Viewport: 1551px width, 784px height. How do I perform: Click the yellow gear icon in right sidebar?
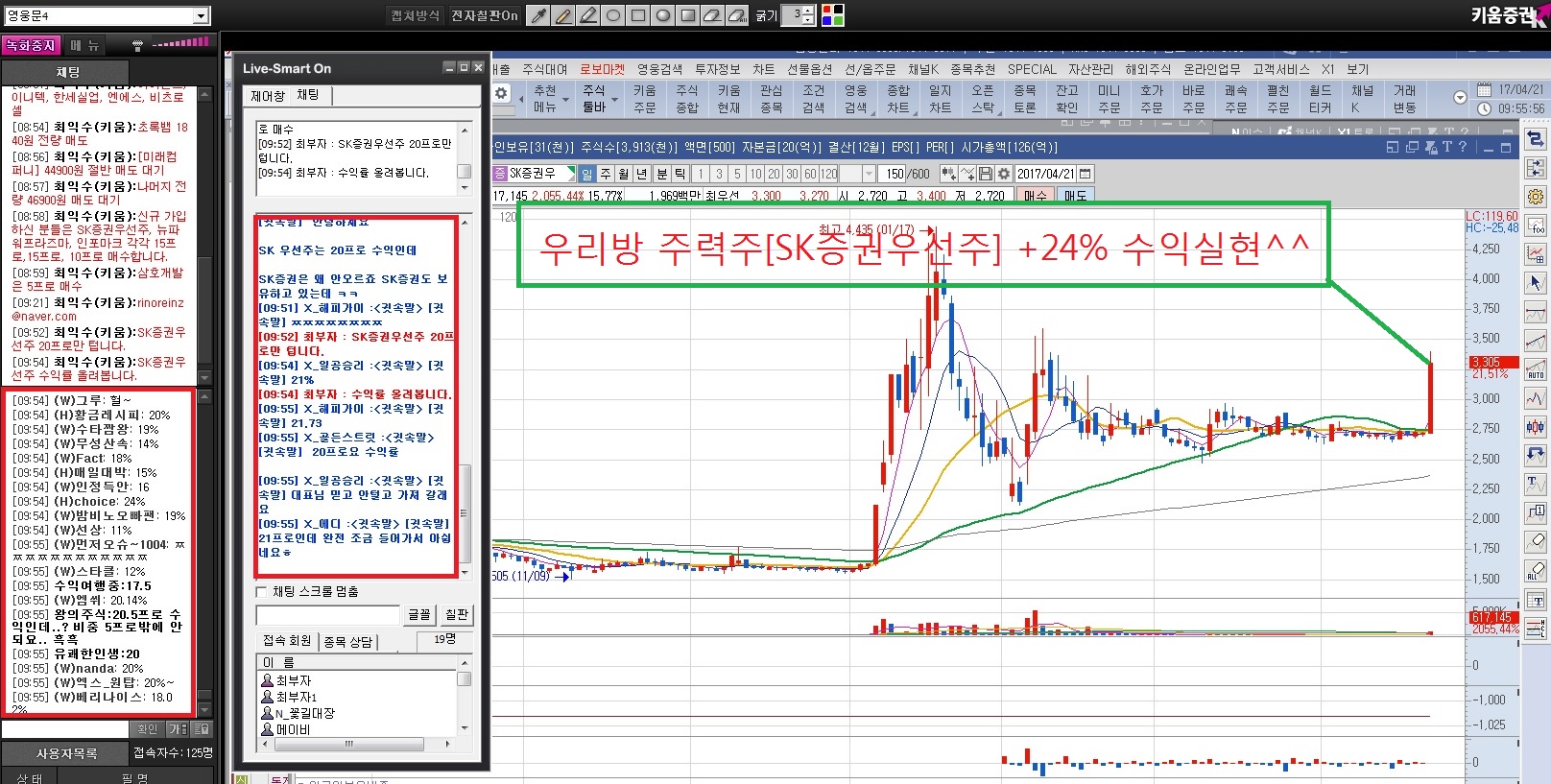point(1536,197)
